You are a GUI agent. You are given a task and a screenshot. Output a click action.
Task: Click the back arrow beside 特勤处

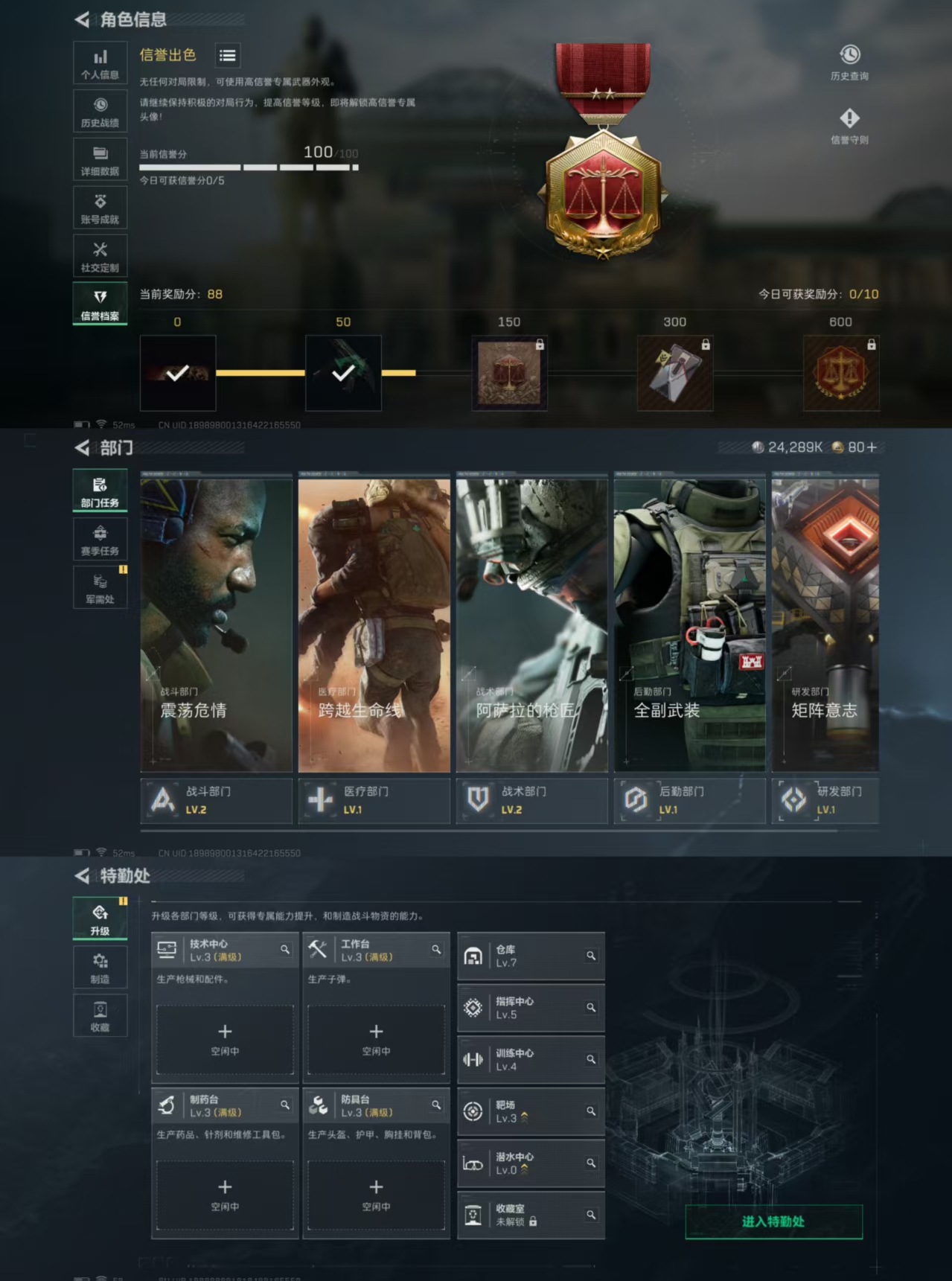pyautogui.click(x=83, y=876)
